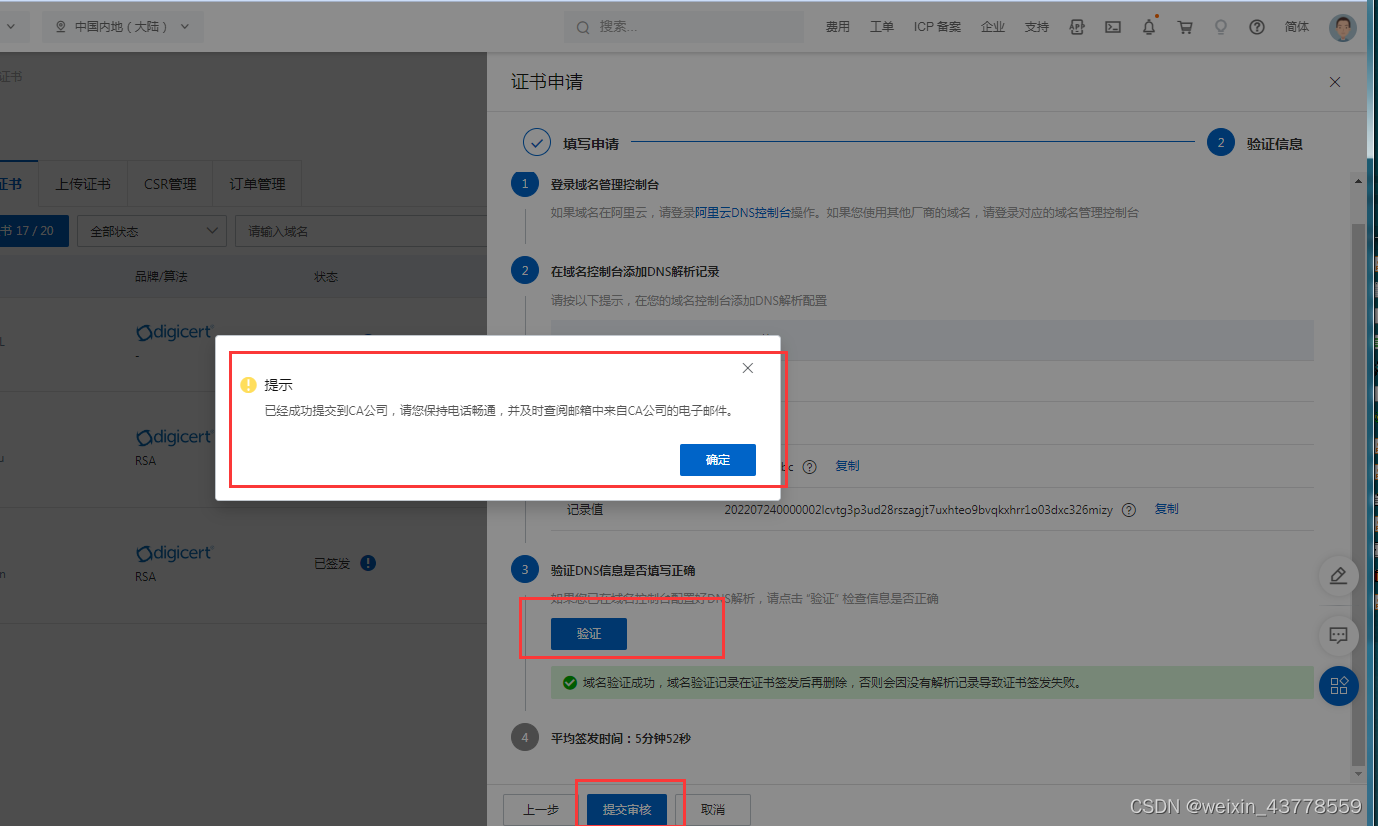Expand the 中国内地（大陆）region dropdown
This screenshot has width=1378, height=826.
(123, 27)
